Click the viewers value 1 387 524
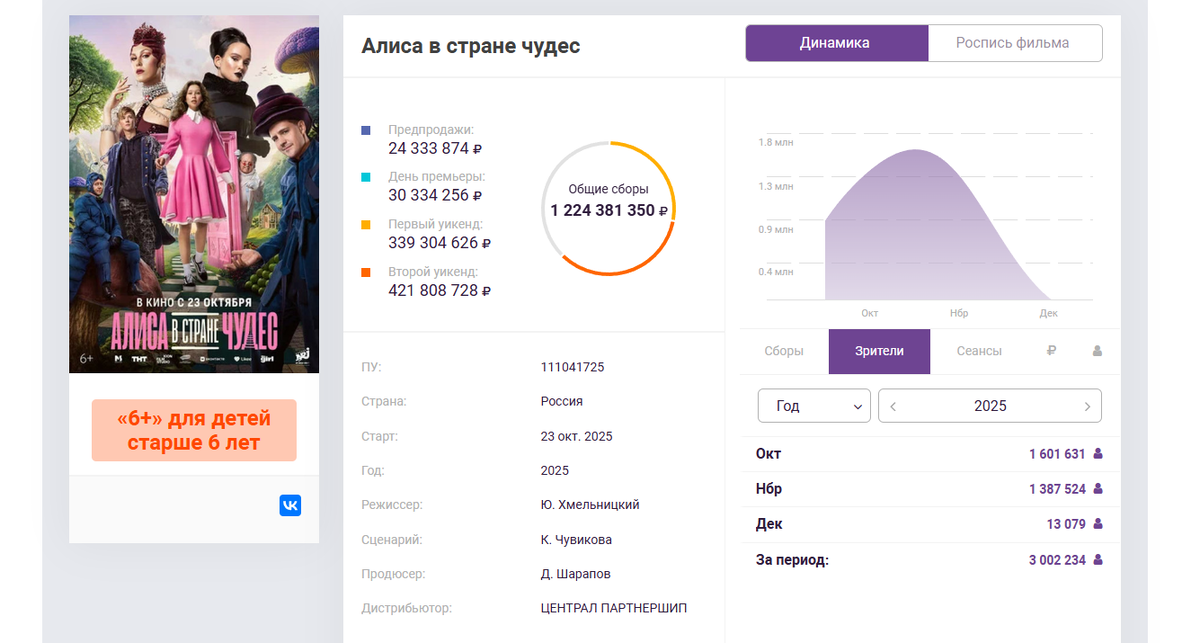1200x643 pixels. coord(1057,489)
